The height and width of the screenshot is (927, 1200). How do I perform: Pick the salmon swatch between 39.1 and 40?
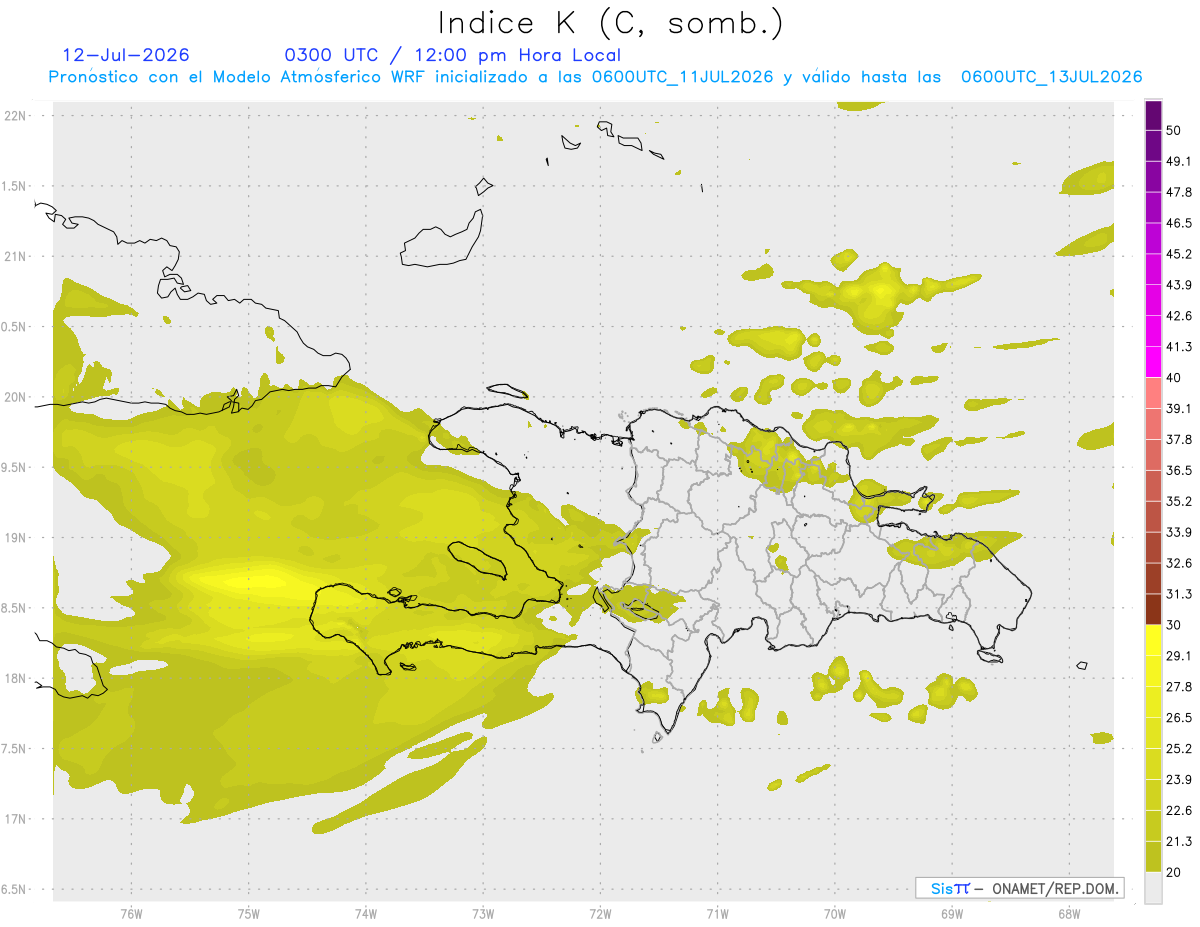(x=1153, y=393)
